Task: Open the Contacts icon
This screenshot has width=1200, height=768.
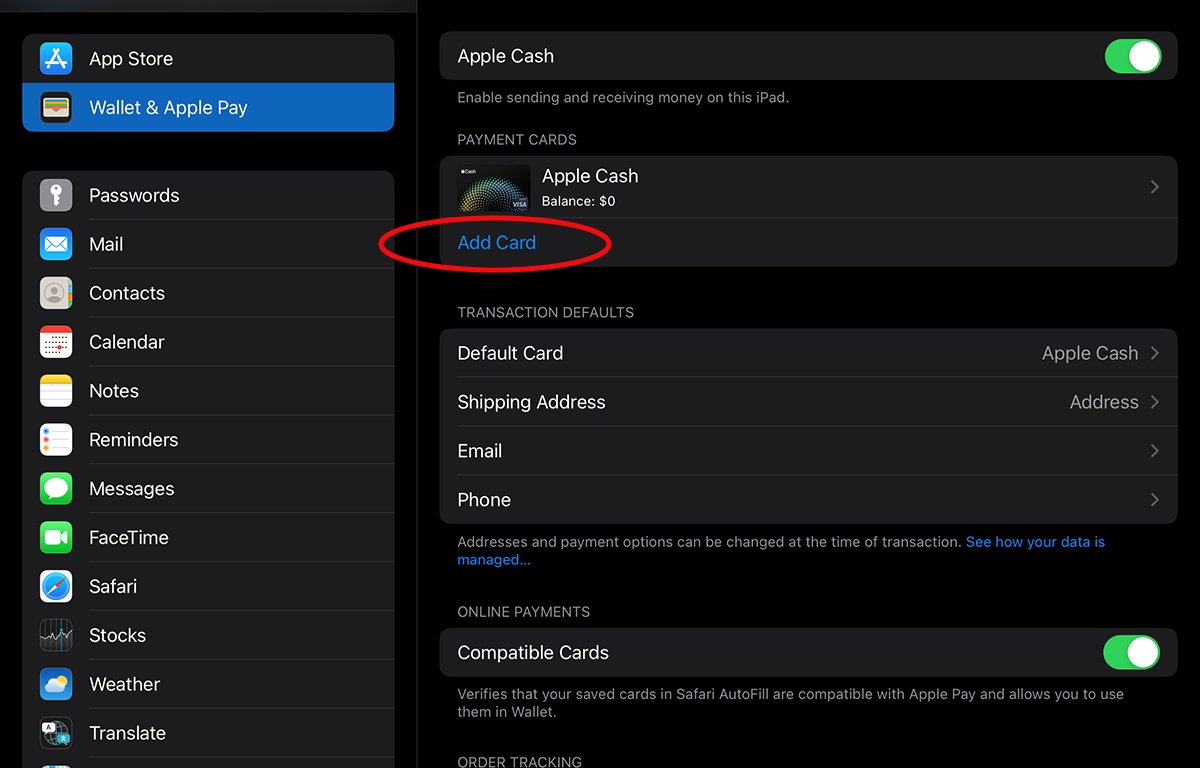Action: coord(56,293)
